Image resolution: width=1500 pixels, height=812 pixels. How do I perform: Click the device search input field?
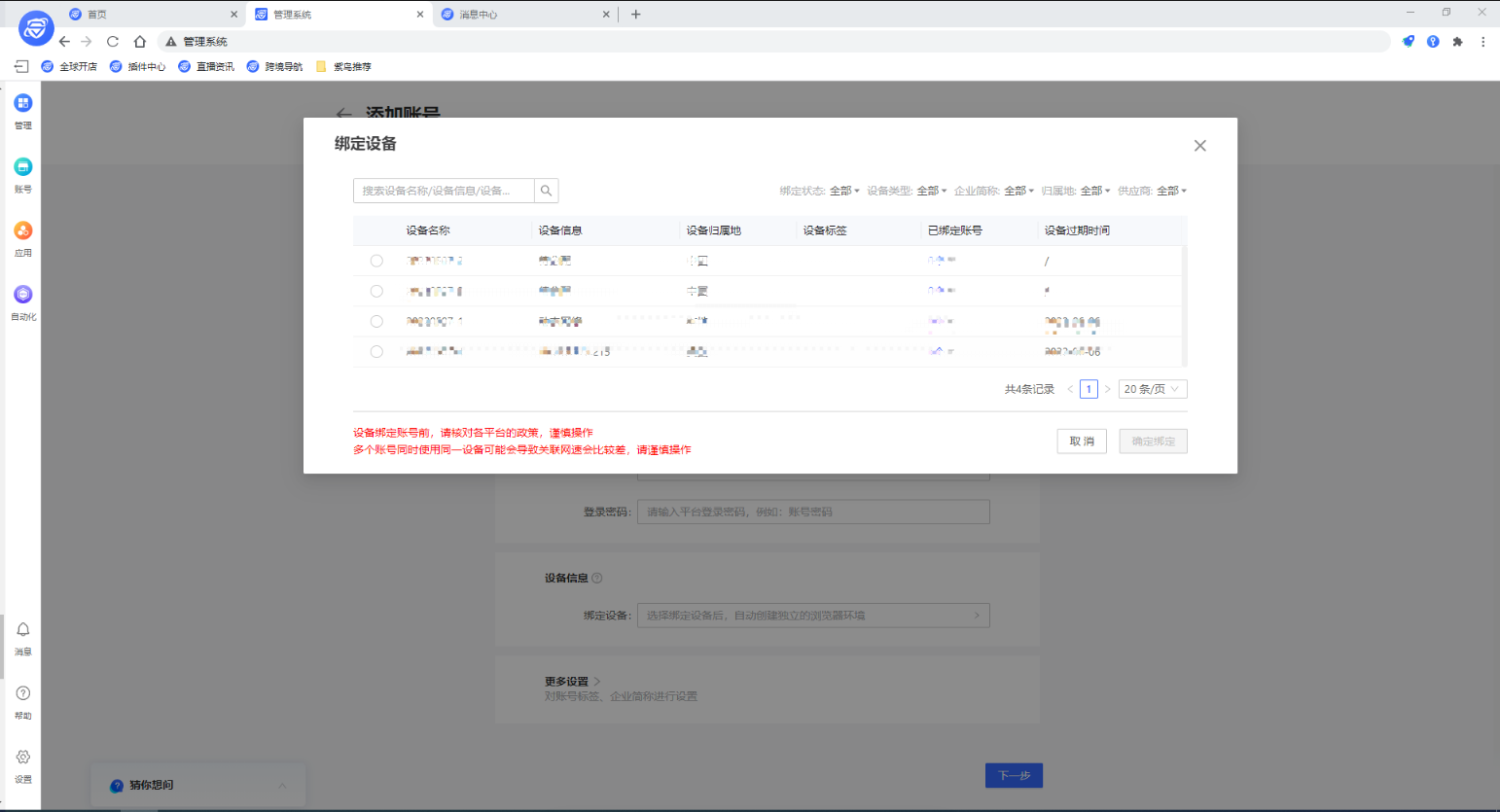[x=443, y=191]
